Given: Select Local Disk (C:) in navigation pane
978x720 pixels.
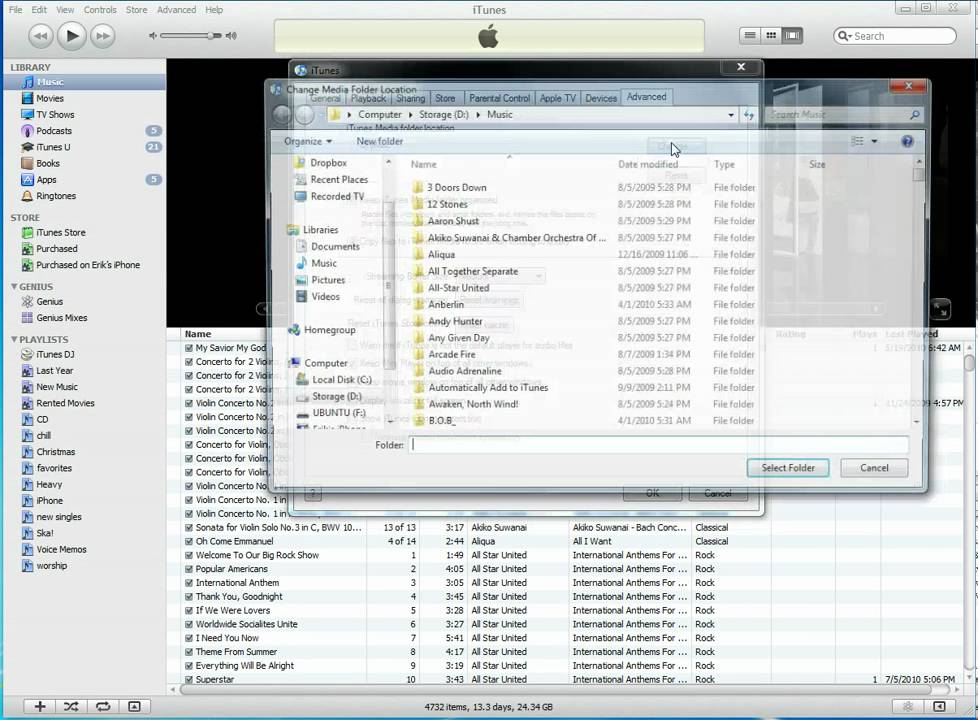Looking at the screenshot, I should 341,379.
